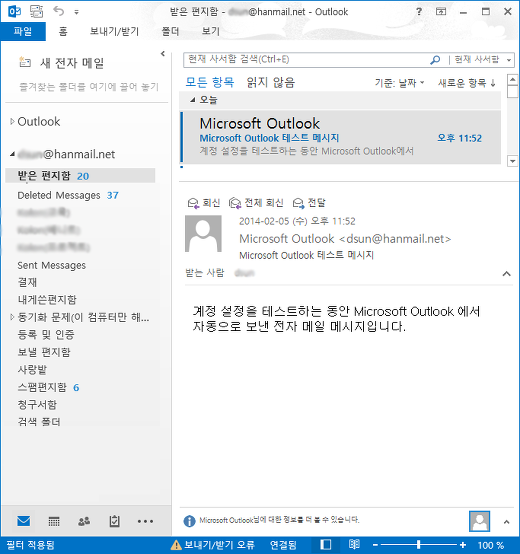Click the zoom out minus button
The height and width of the screenshot is (554, 520).
click(375, 545)
